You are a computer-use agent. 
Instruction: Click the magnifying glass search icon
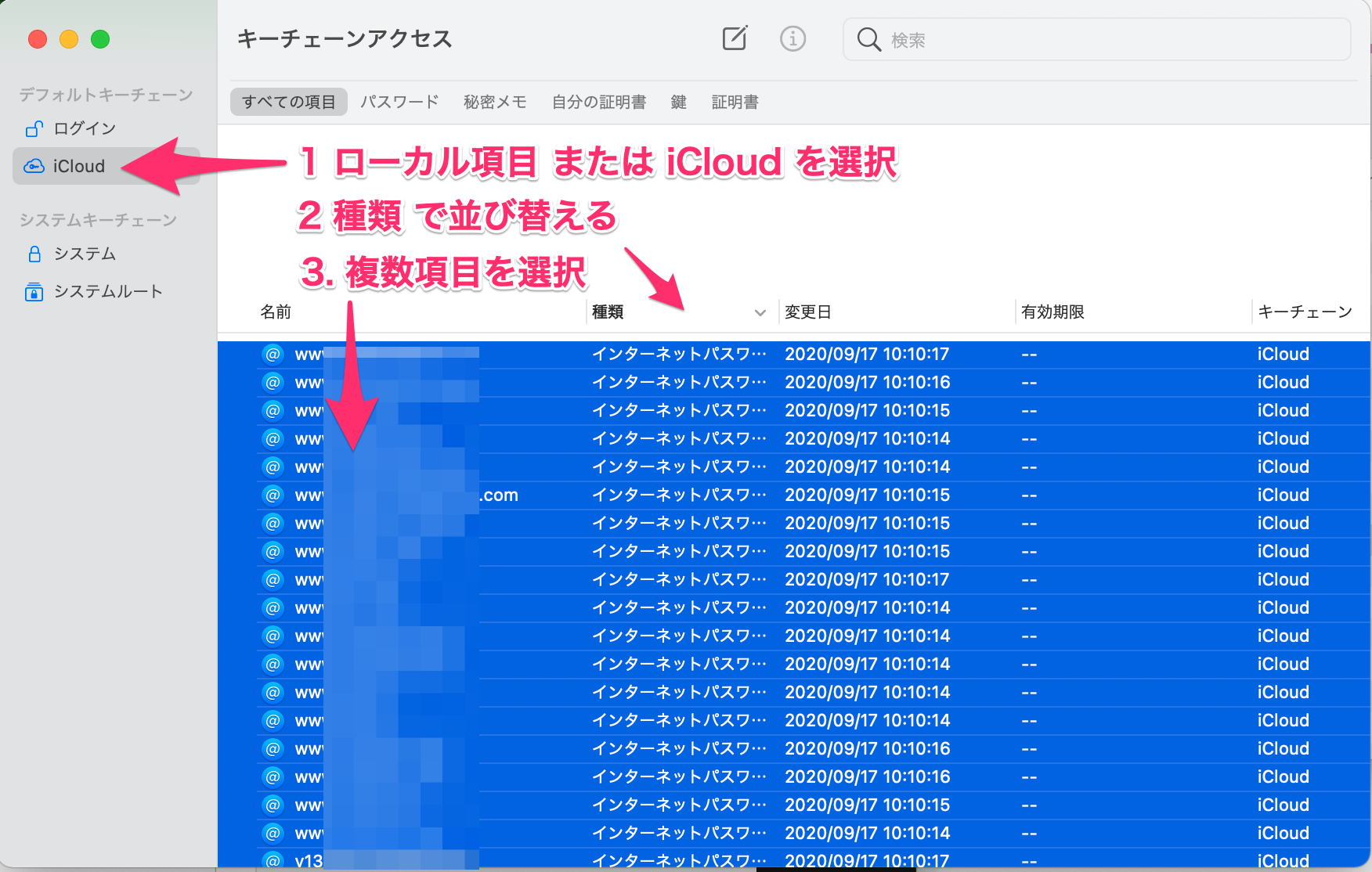click(x=869, y=39)
